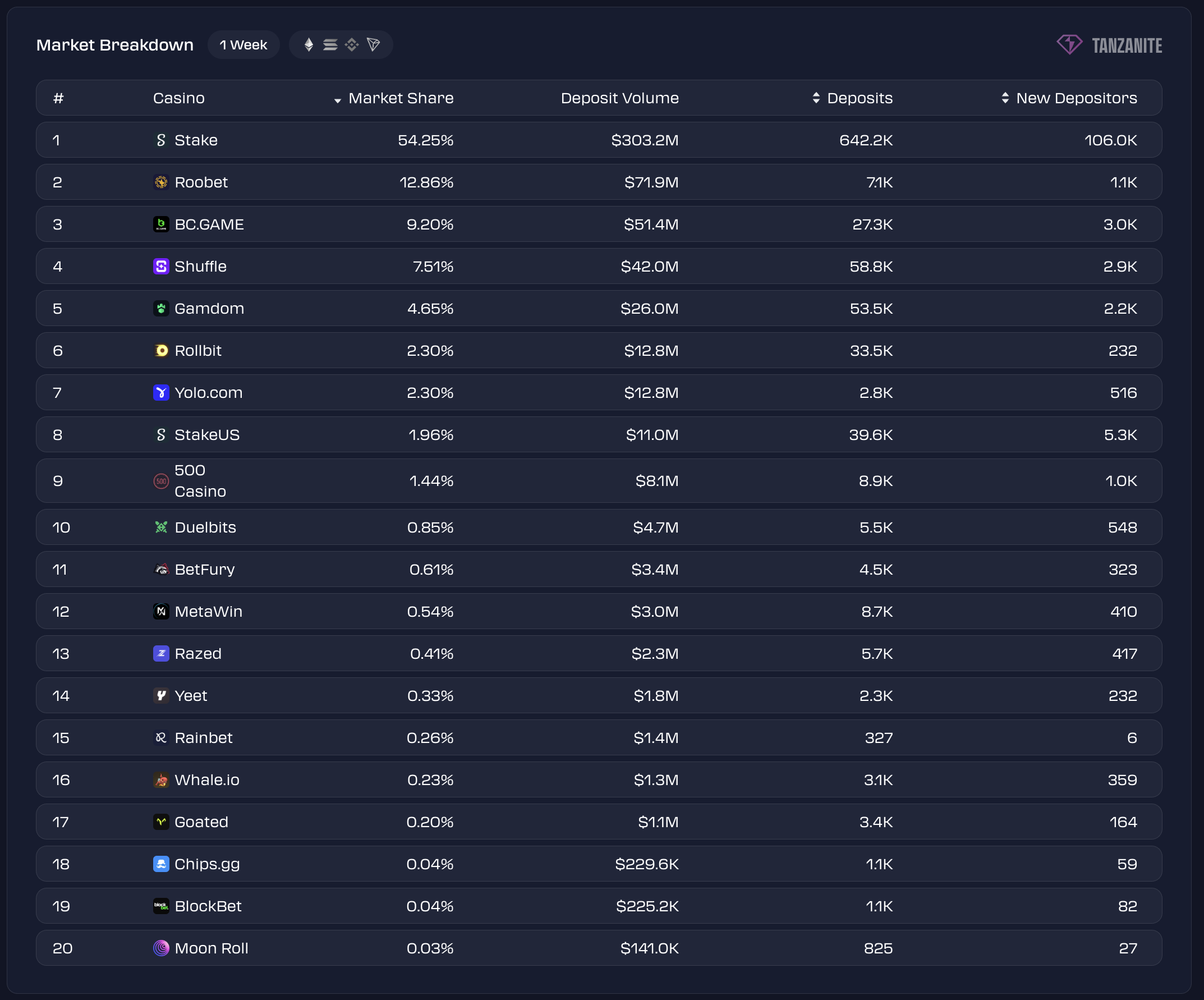Click the Gamdom casino icon
This screenshot has height=1000, width=1204.
(161, 309)
